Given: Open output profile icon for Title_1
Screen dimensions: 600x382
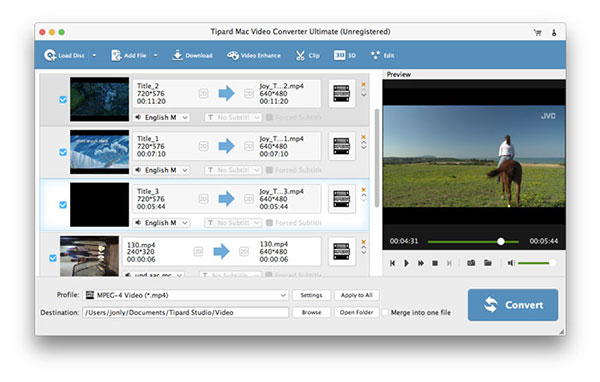Looking at the screenshot, I should (x=342, y=146).
